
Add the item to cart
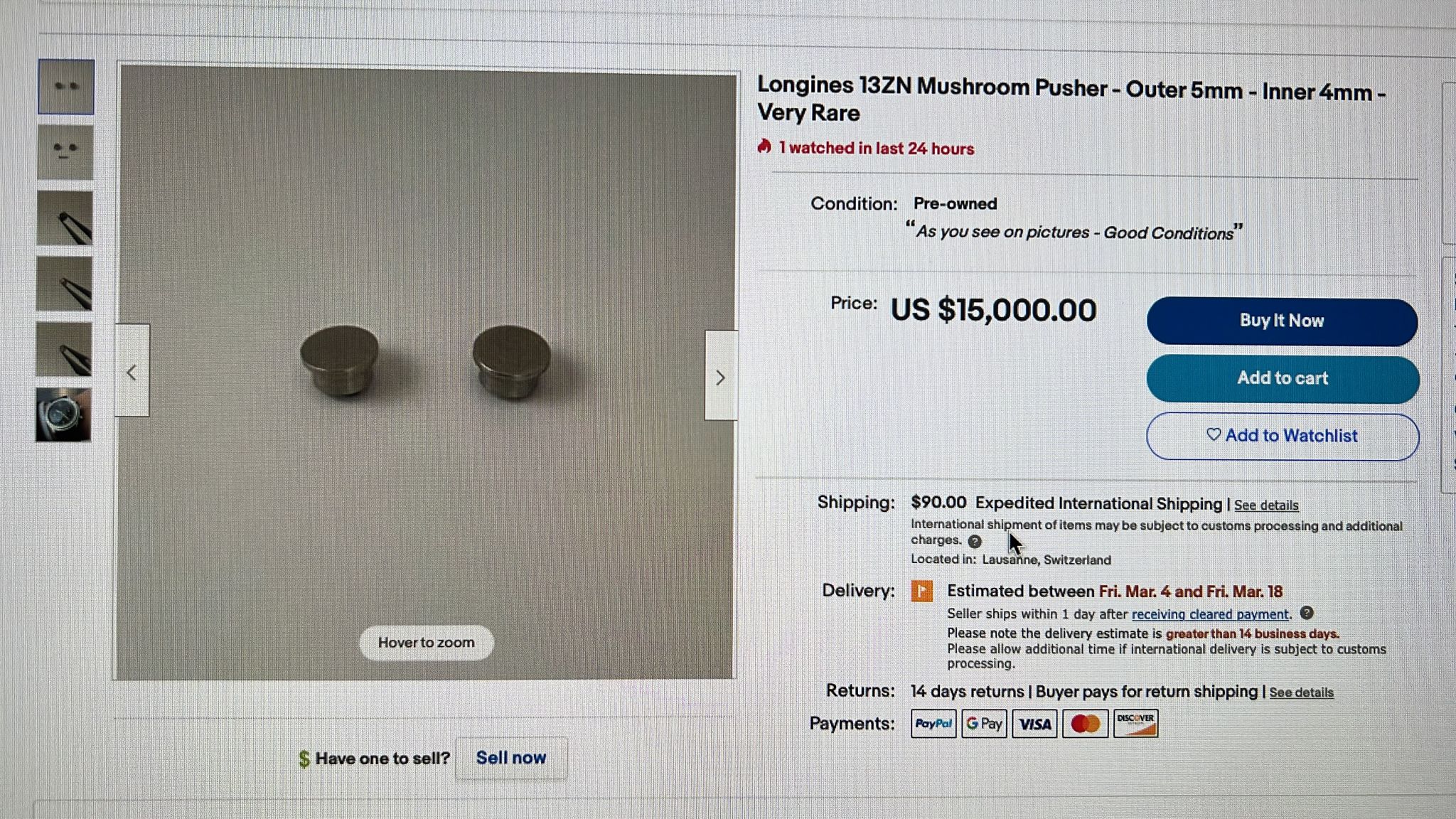[1283, 379]
